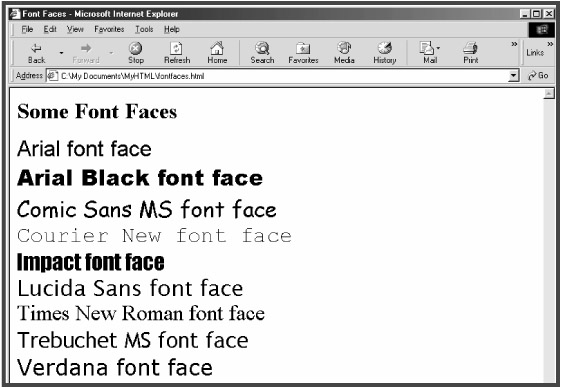Open the Tools menu

tap(144, 29)
